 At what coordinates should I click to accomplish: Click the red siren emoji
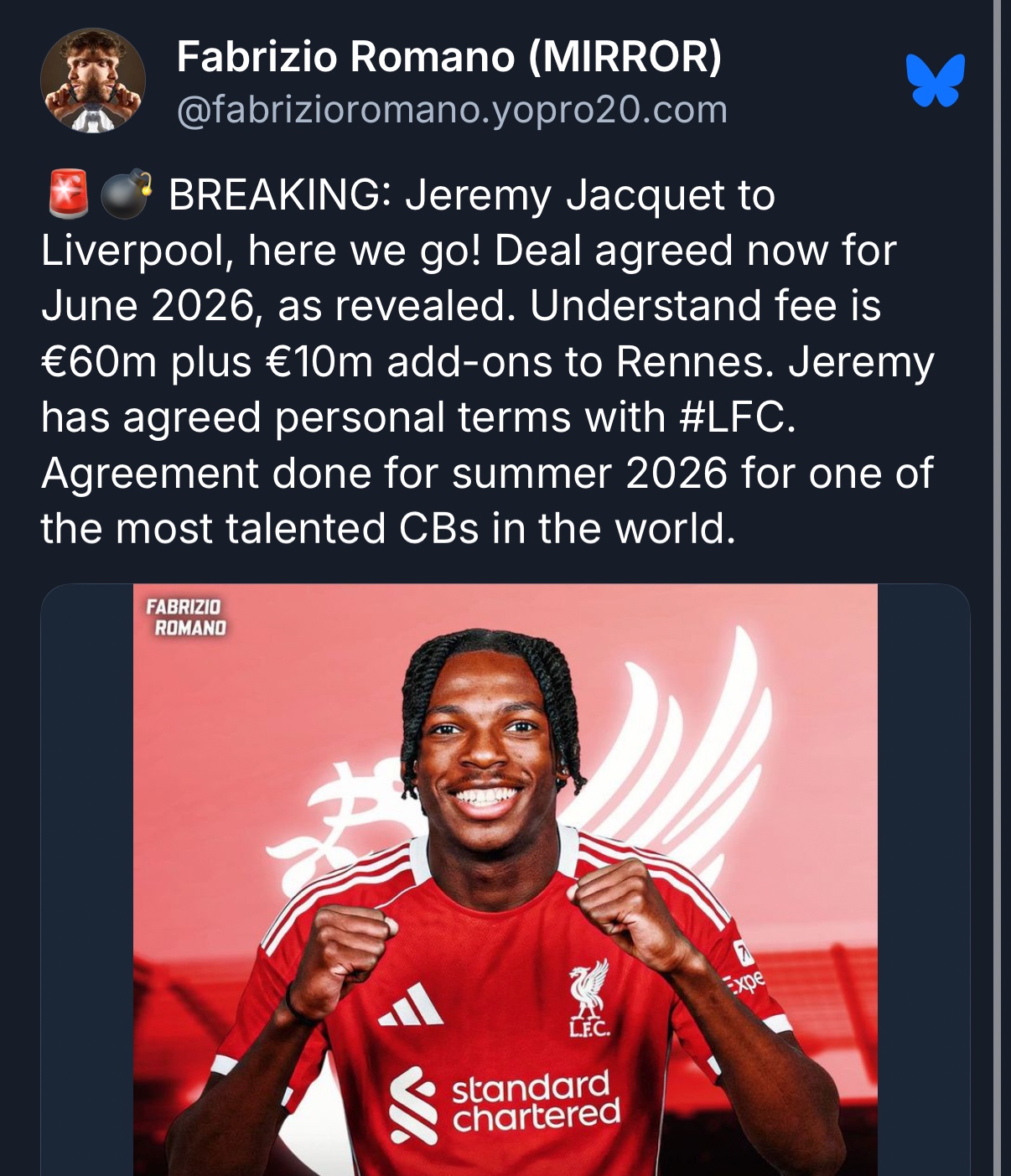tap(69, 194)
